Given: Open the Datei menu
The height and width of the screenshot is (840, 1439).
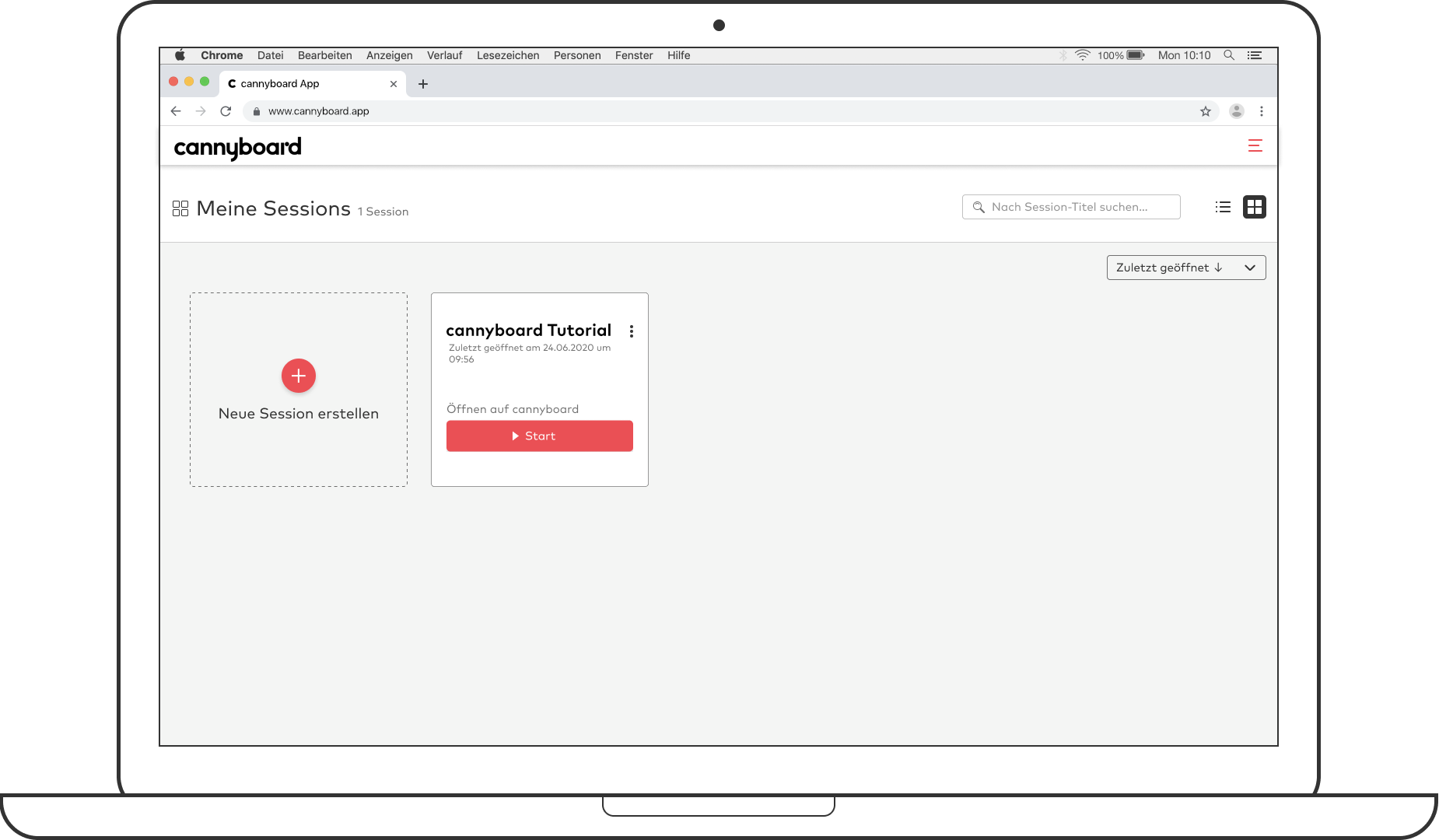Looking at the screenshot, I should [x=271, y=55].
